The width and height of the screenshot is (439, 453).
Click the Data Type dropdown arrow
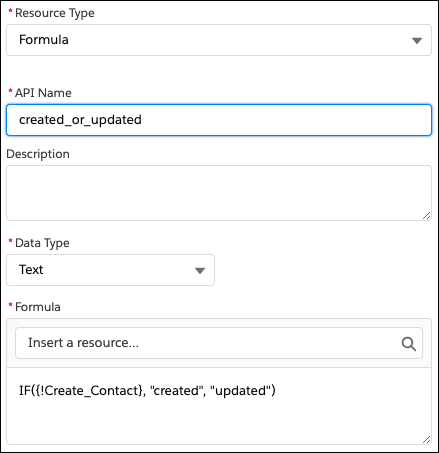pyautogui.click(x=200, y=271)
